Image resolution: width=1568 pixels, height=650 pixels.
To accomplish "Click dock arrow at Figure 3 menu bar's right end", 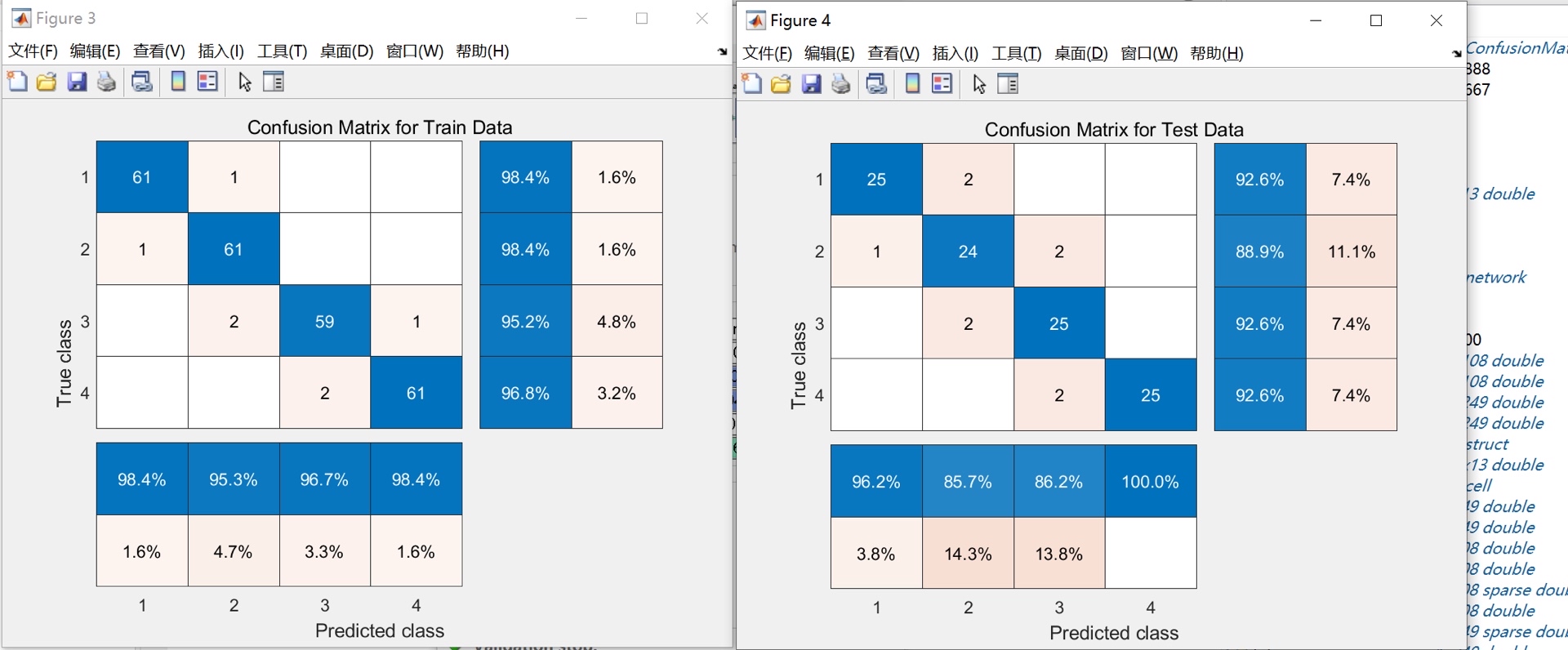I will pyautogui.click(x=722, y=52).
